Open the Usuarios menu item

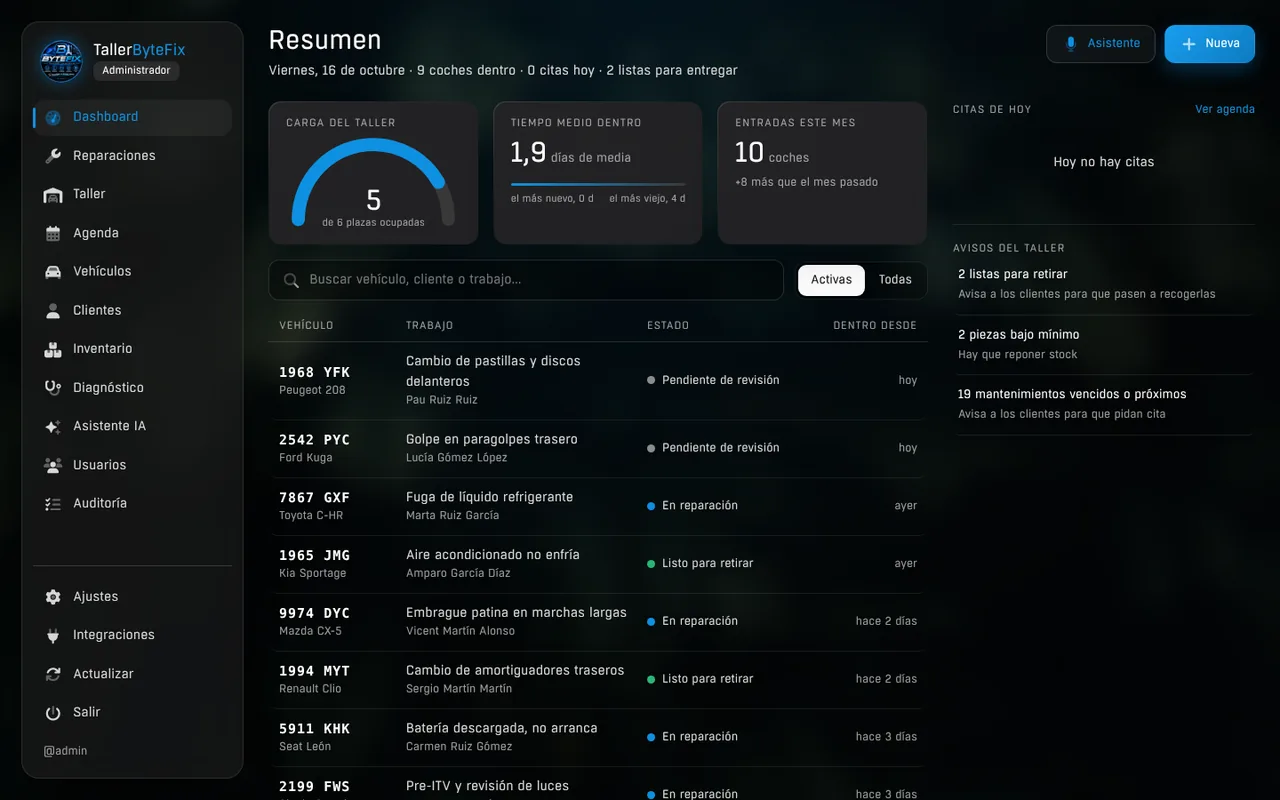tap(132, 465)
